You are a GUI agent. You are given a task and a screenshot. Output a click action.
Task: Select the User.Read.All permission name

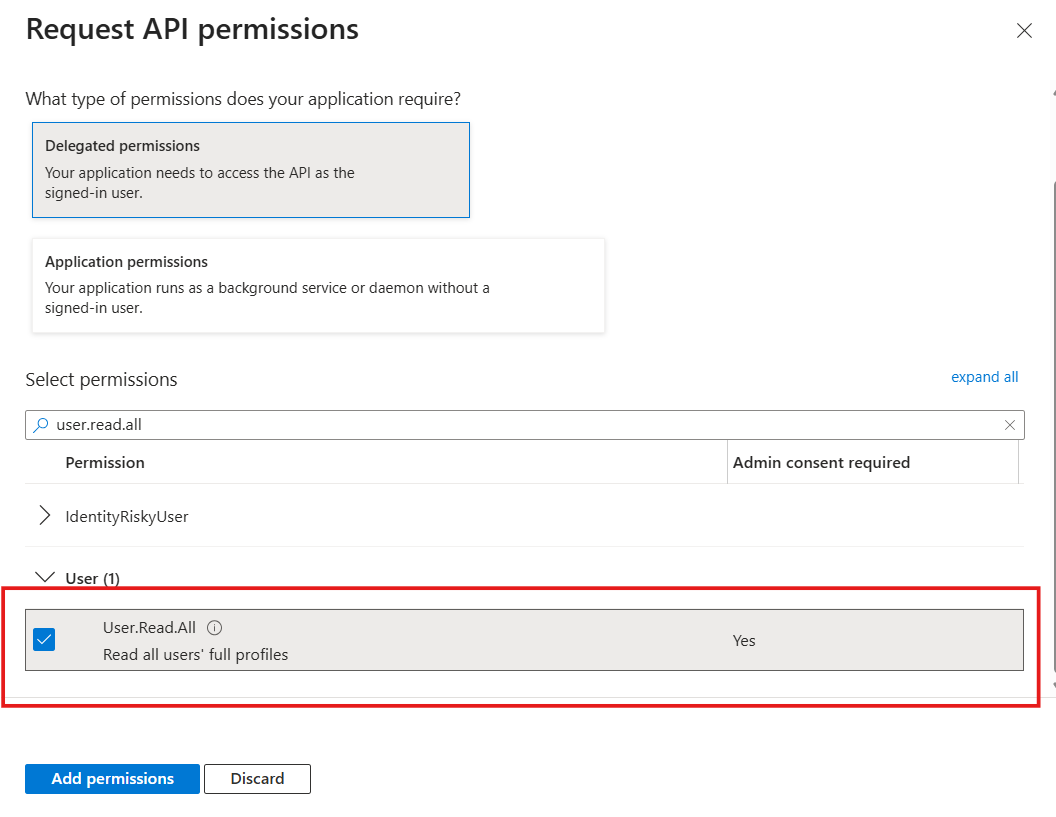tap(149, 628)
